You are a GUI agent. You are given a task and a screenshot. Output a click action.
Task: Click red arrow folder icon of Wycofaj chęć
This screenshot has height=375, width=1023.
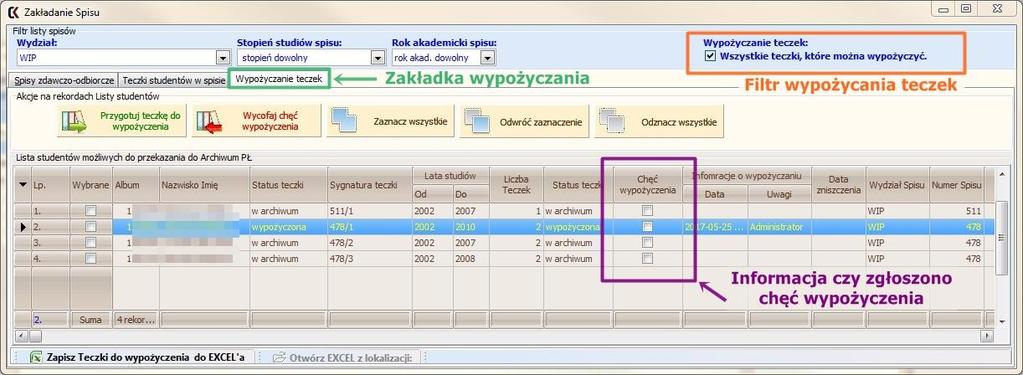(209, 122)
